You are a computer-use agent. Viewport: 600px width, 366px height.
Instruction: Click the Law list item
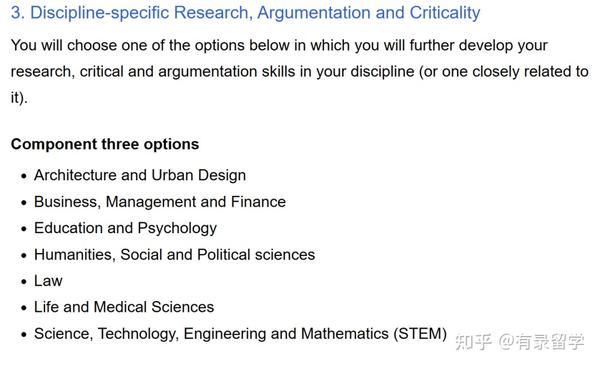click(48, 281)
